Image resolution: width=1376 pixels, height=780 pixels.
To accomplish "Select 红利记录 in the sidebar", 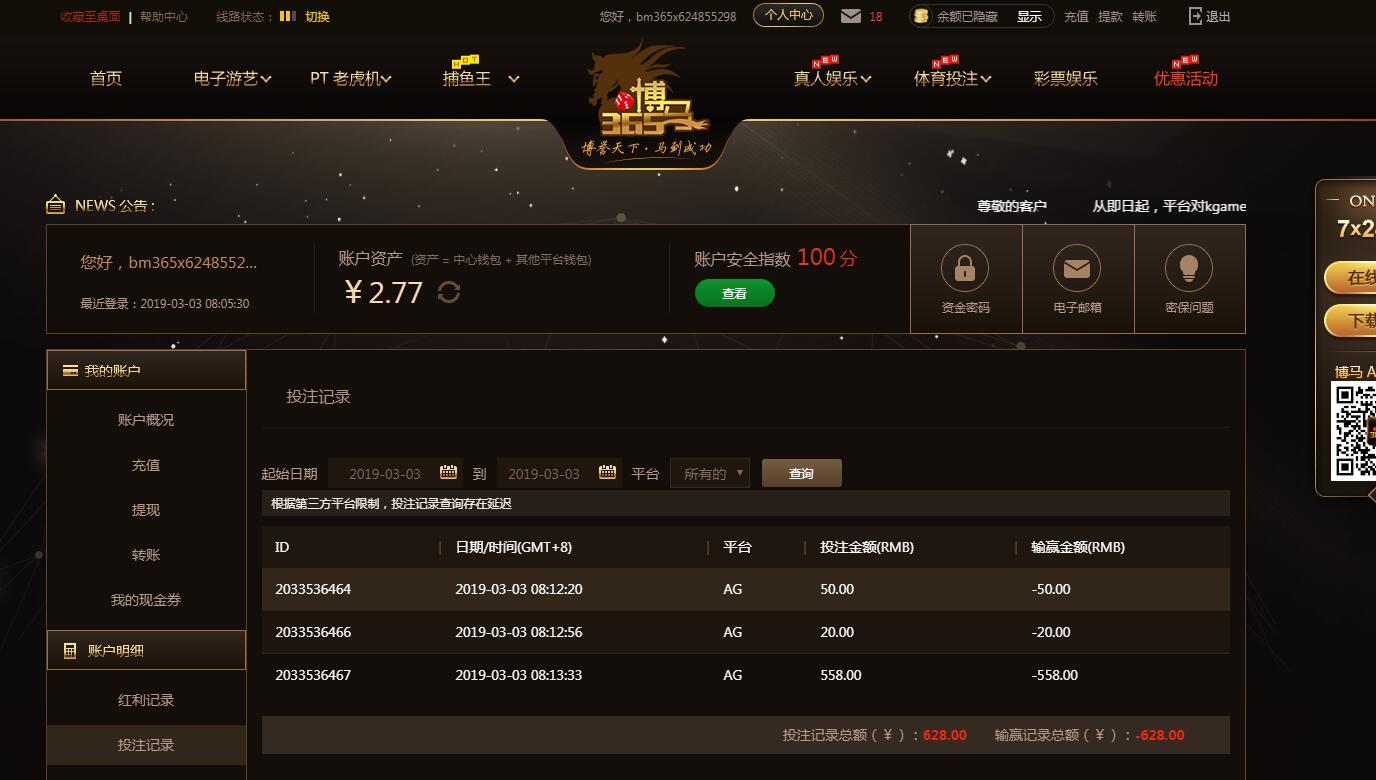I will tap(146, 700).
